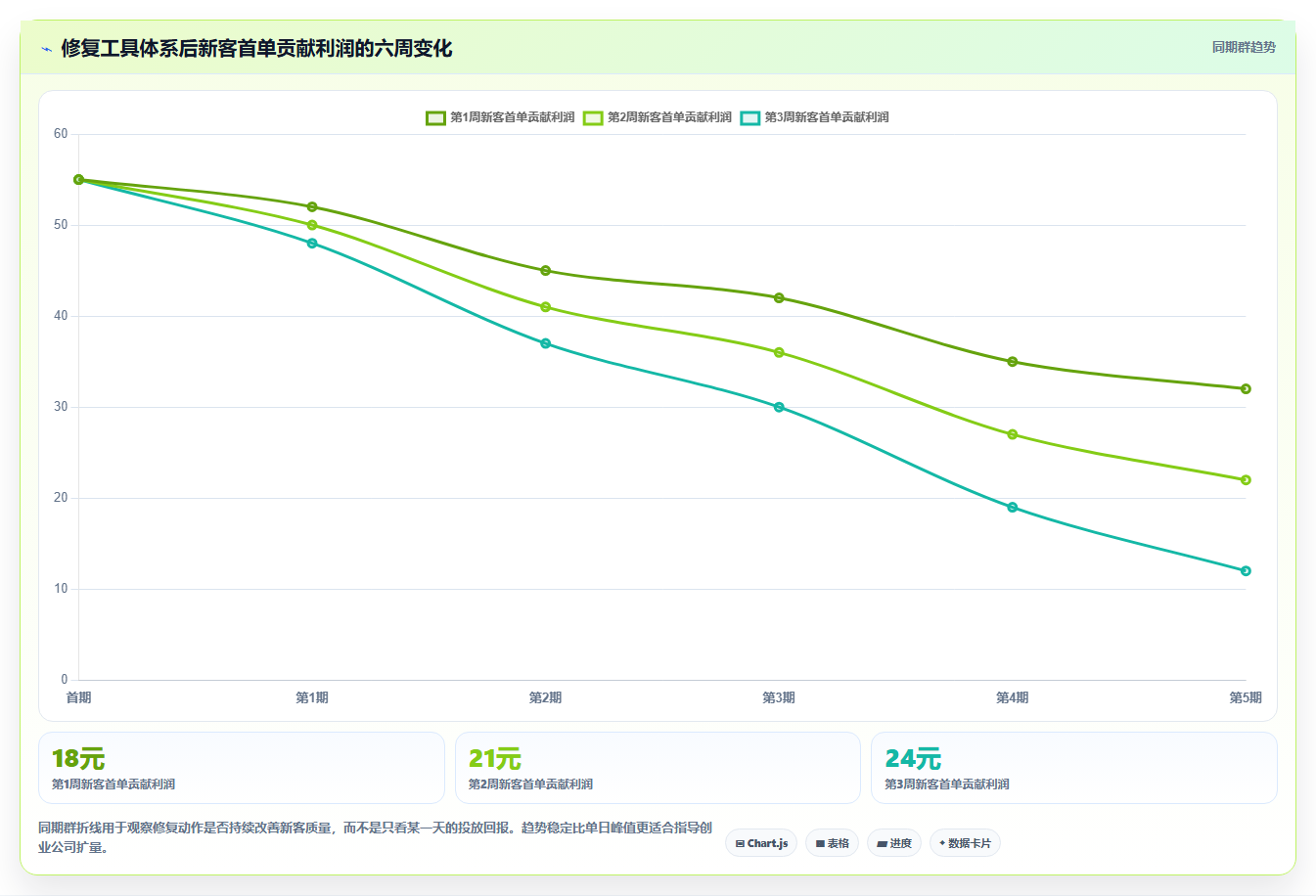1316x896 pixels.
Task: Click the 第5期 x-axis label
Action: 1246,697
